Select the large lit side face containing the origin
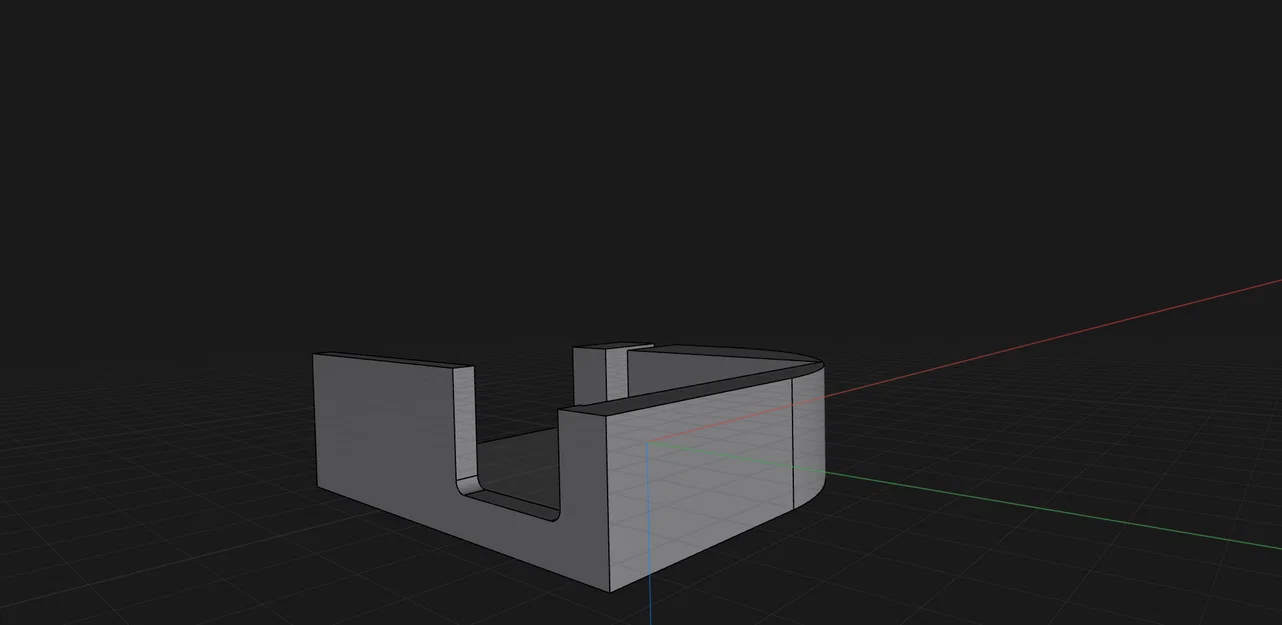Image resolution: width=1282 pixels, height=625 pixels. click(x=700, y=470)
